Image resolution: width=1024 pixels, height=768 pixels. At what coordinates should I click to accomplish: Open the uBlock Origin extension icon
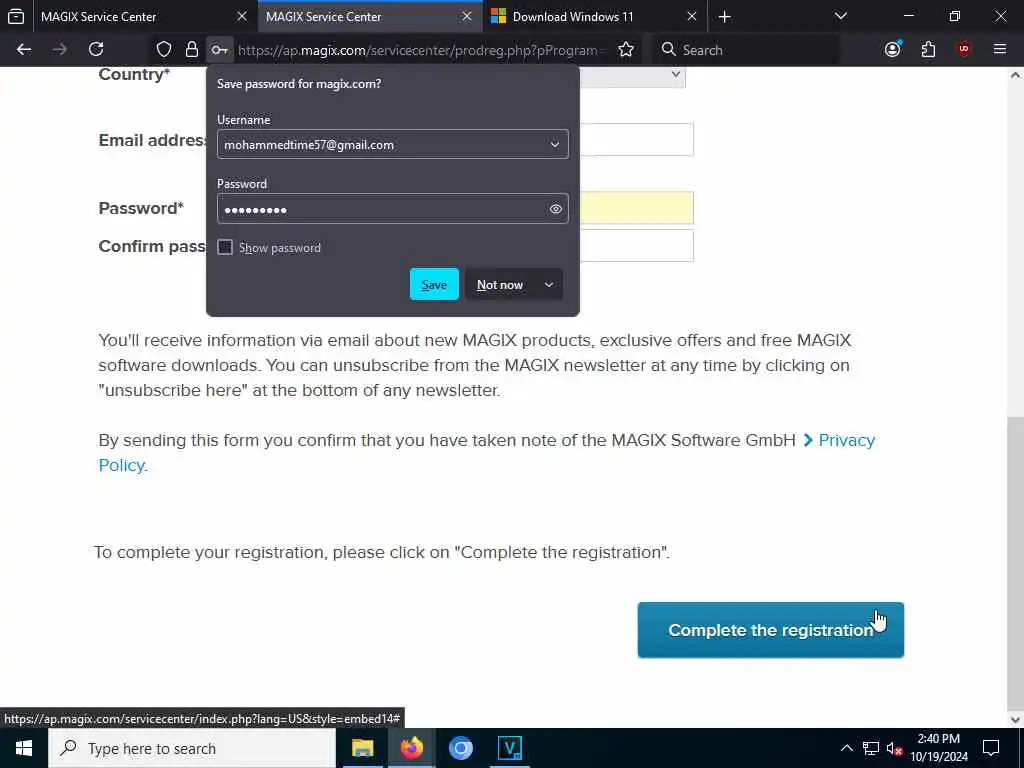click(964, 50)
